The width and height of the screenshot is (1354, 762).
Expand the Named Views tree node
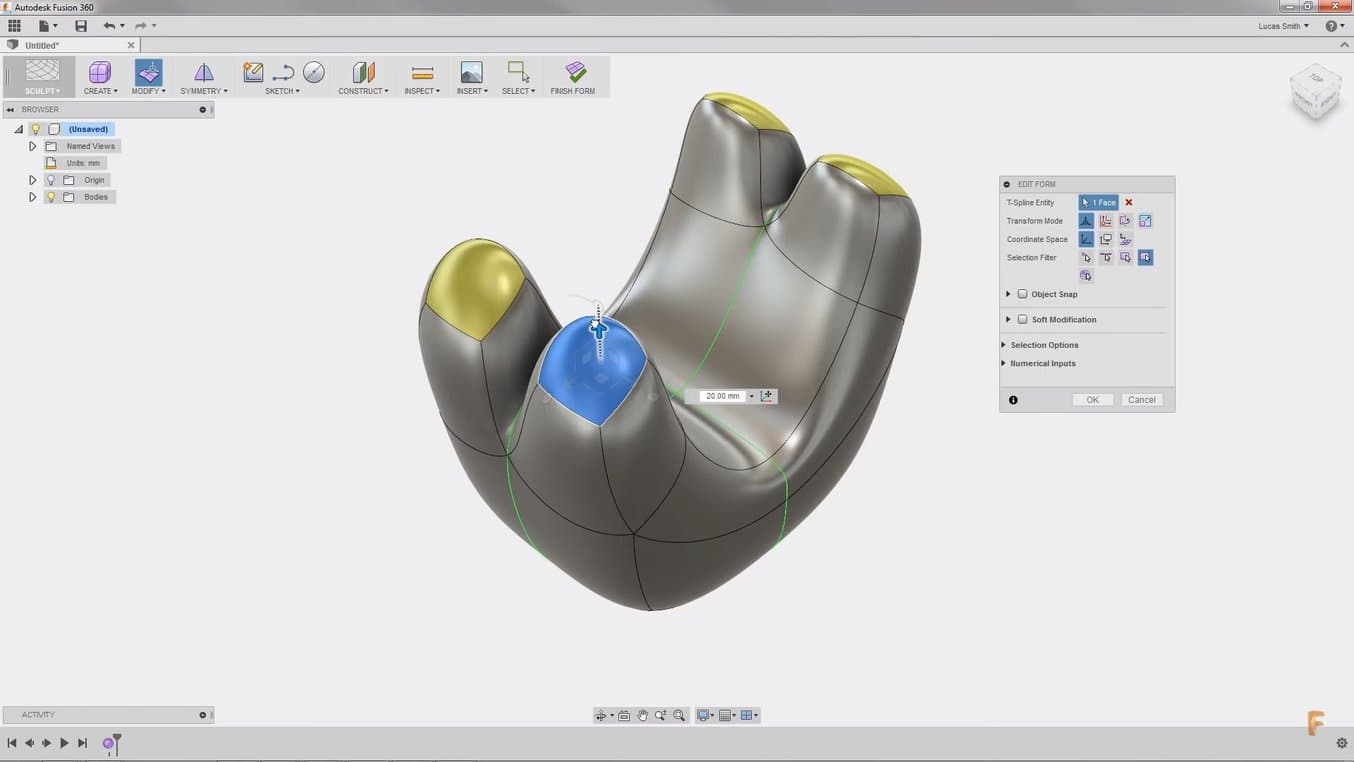coord(33,146)
